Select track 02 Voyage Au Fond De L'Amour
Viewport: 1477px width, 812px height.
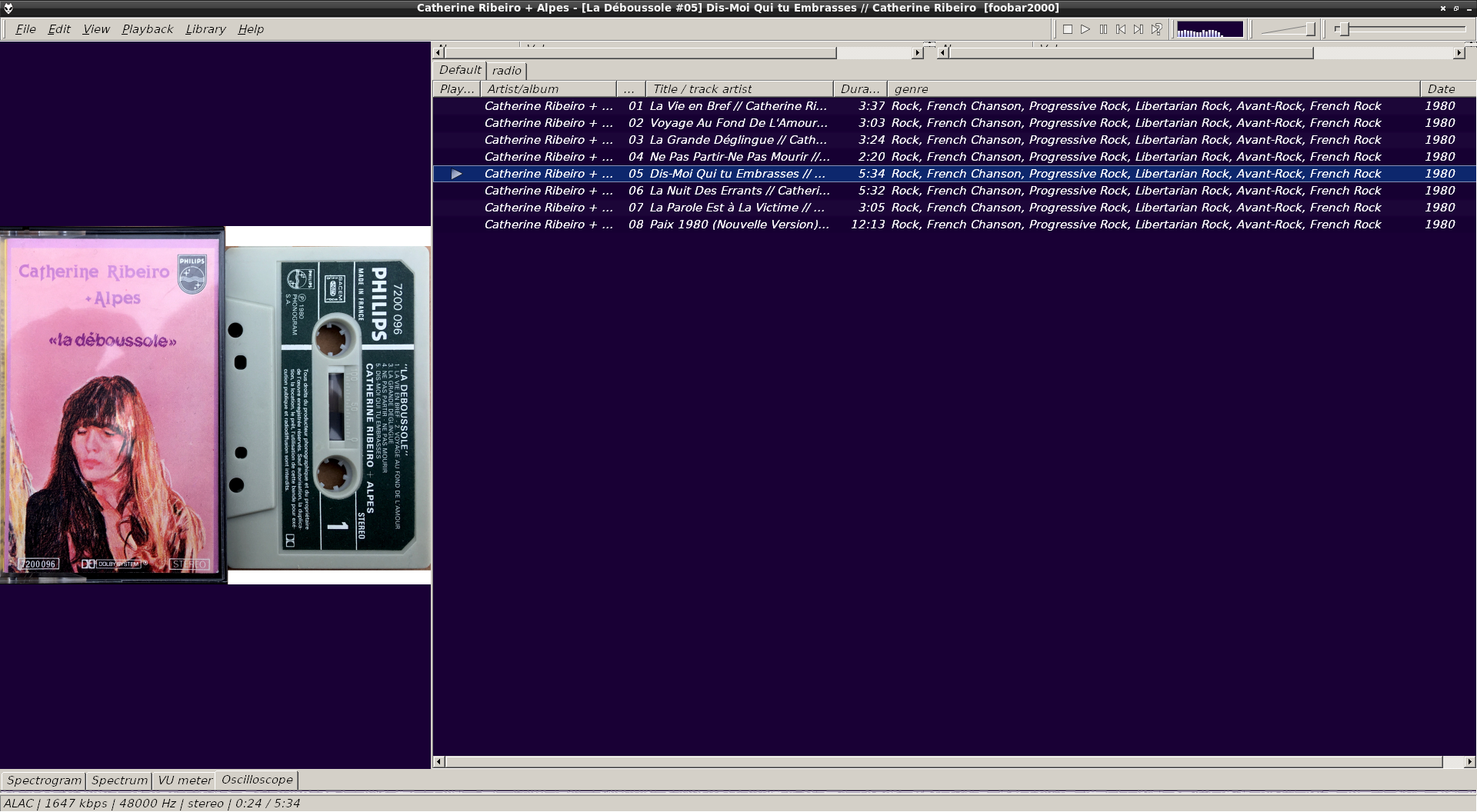point(954,123)
